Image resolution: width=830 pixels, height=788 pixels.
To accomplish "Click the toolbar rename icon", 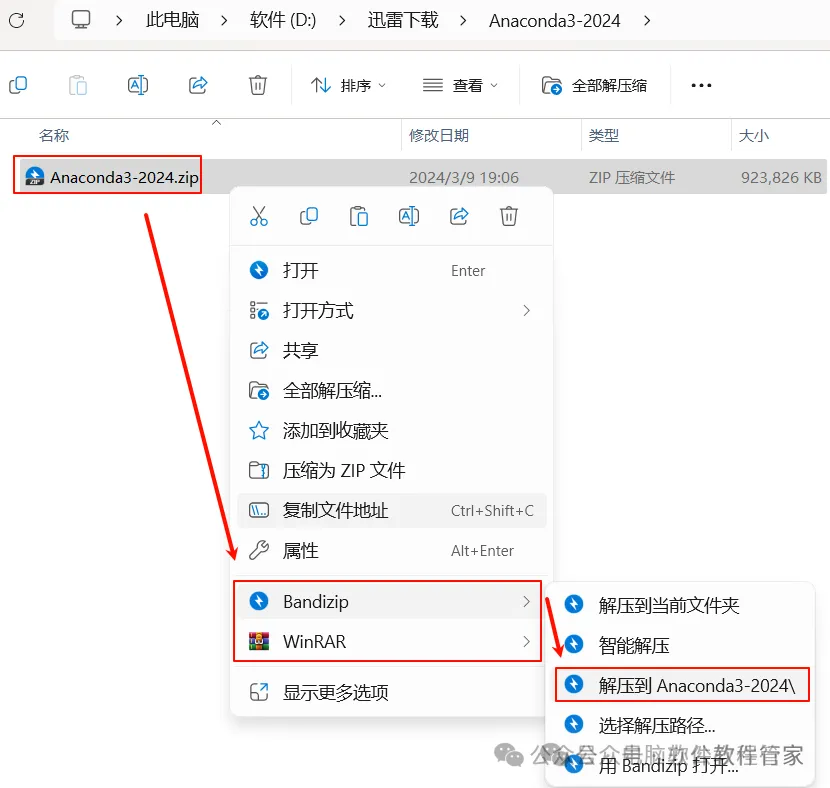I will click(x=138, y=85).
